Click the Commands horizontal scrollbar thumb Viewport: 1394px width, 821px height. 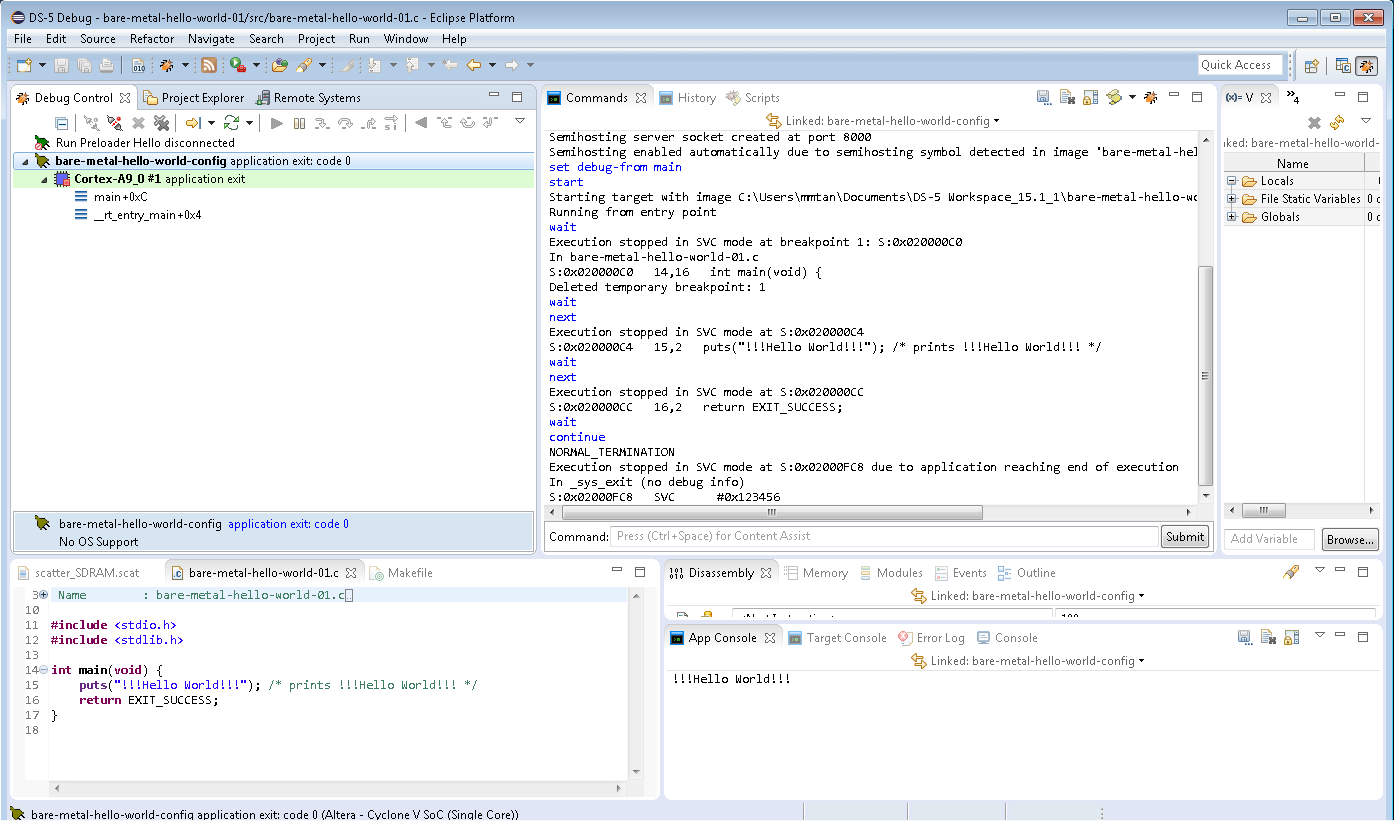click(x=772, y=512)
